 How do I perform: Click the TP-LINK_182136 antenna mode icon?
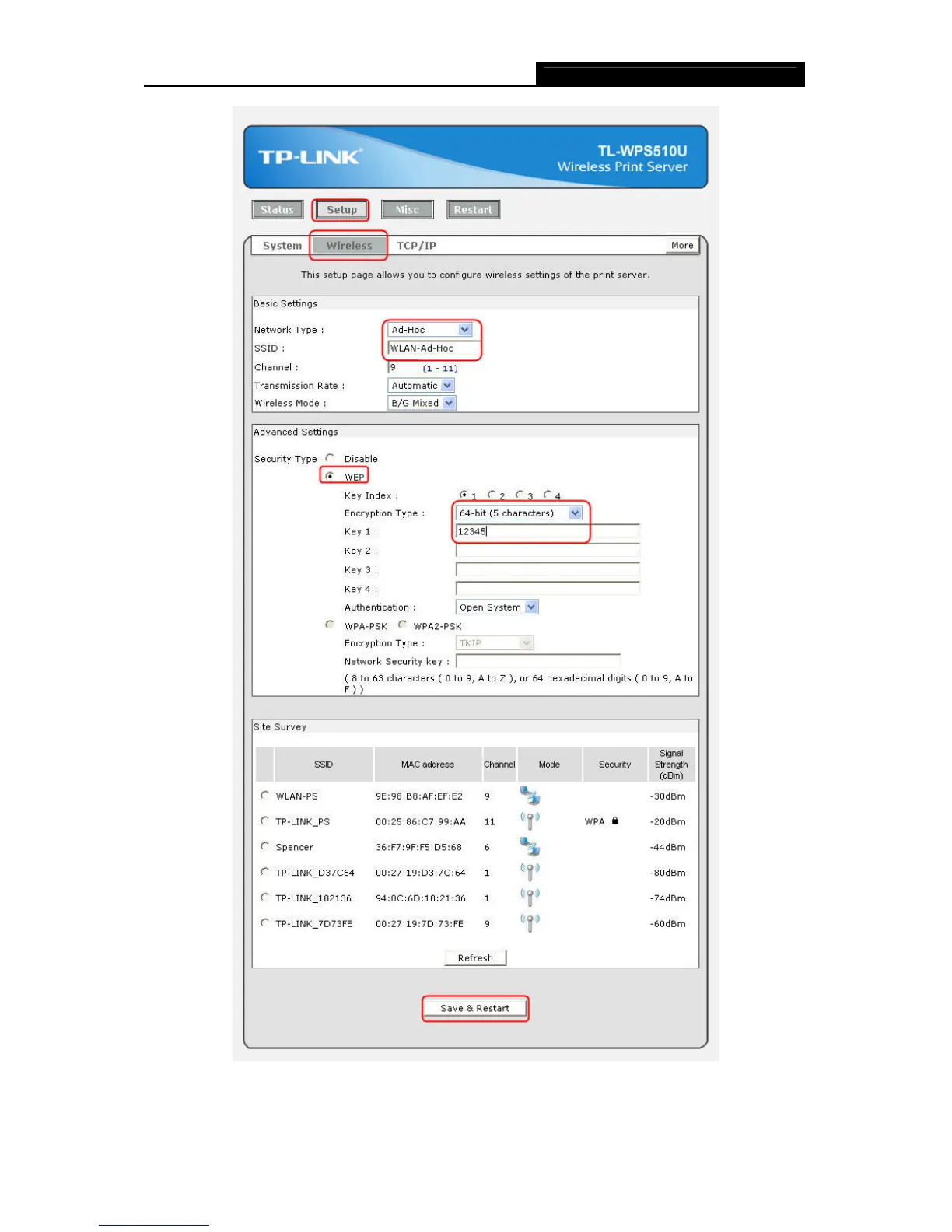pyautogui.click(x=530, y=898)
